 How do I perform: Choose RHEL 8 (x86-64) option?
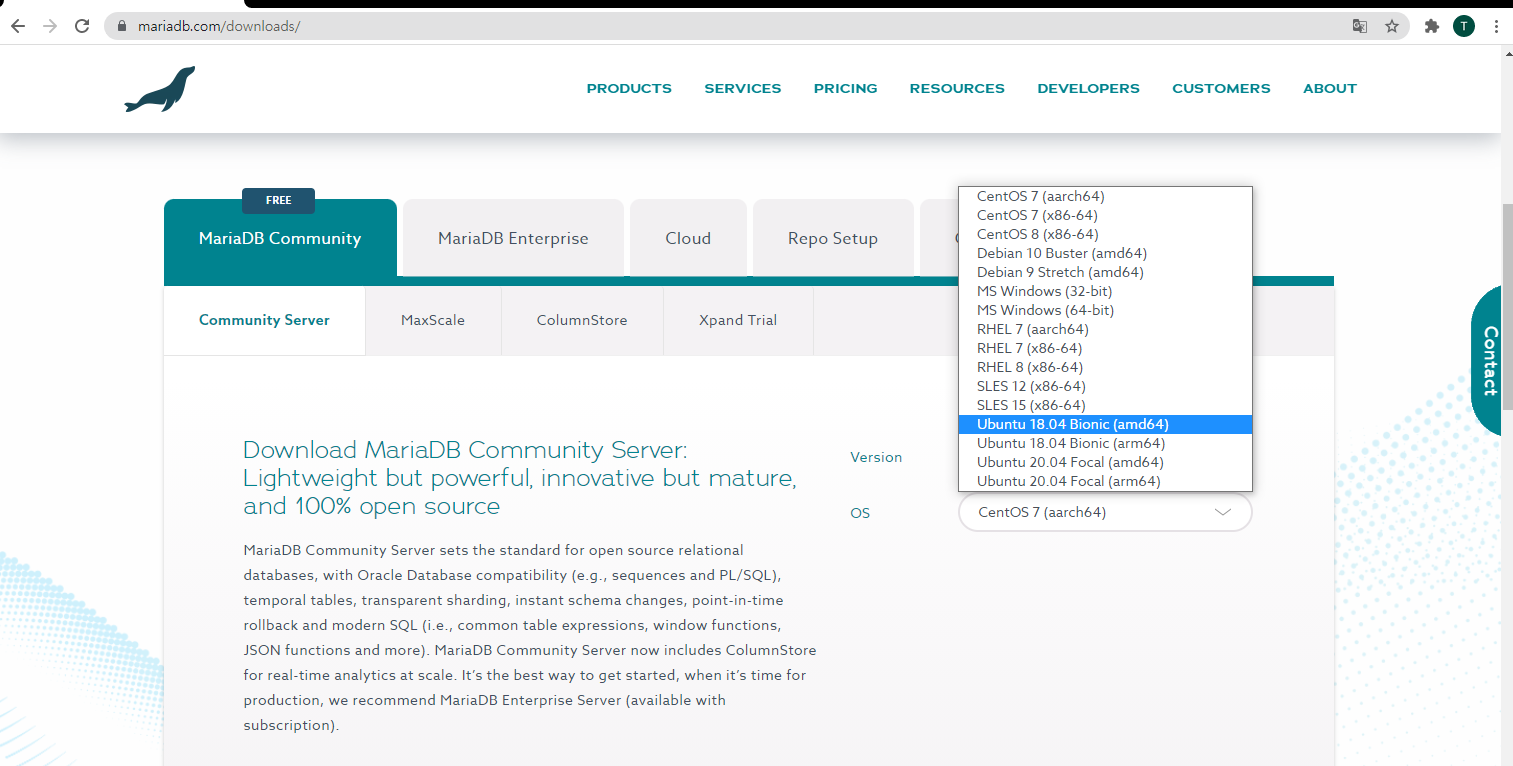pyautogui.click(x=1105, y=367)
